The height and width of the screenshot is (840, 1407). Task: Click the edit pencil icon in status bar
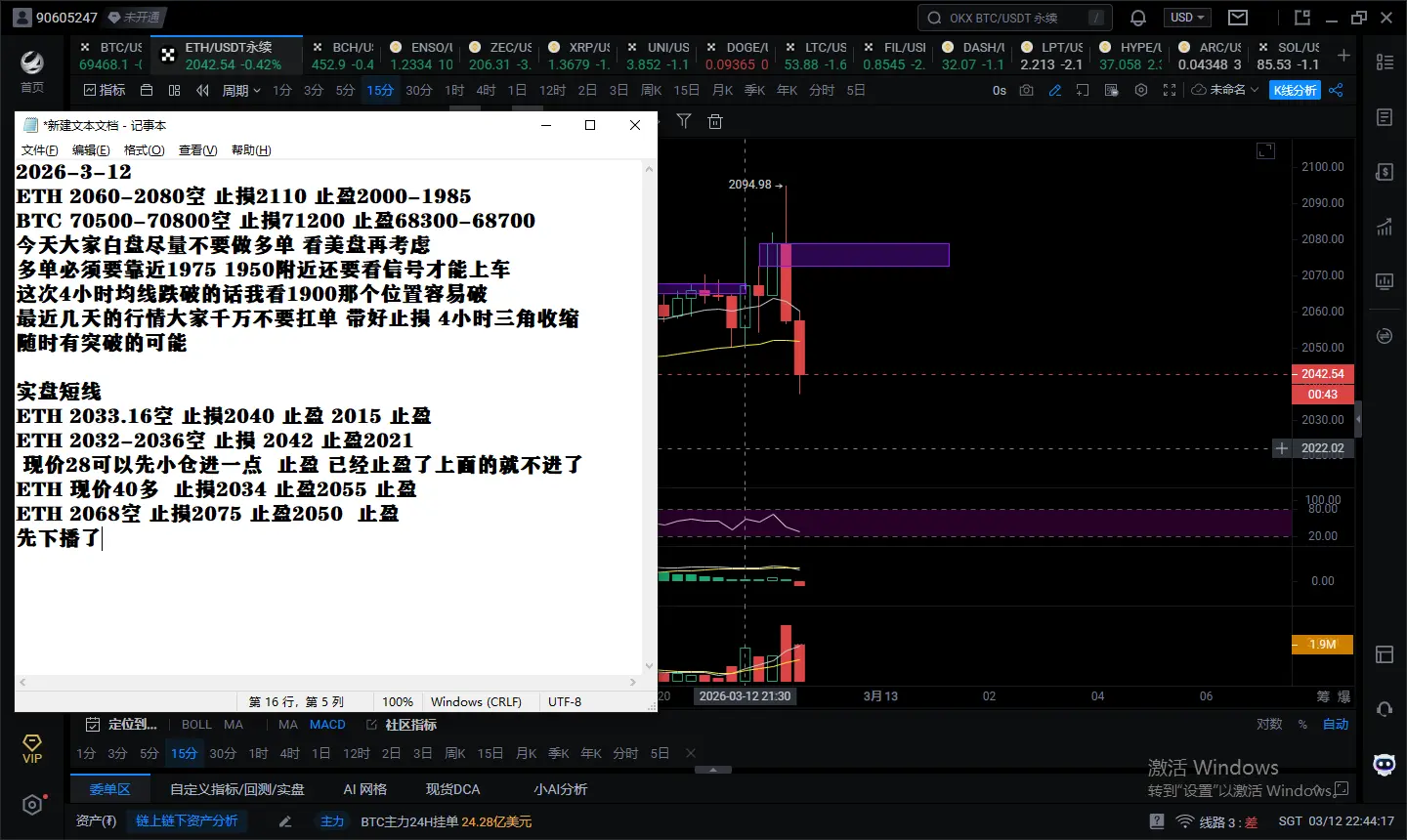point(285,821)
